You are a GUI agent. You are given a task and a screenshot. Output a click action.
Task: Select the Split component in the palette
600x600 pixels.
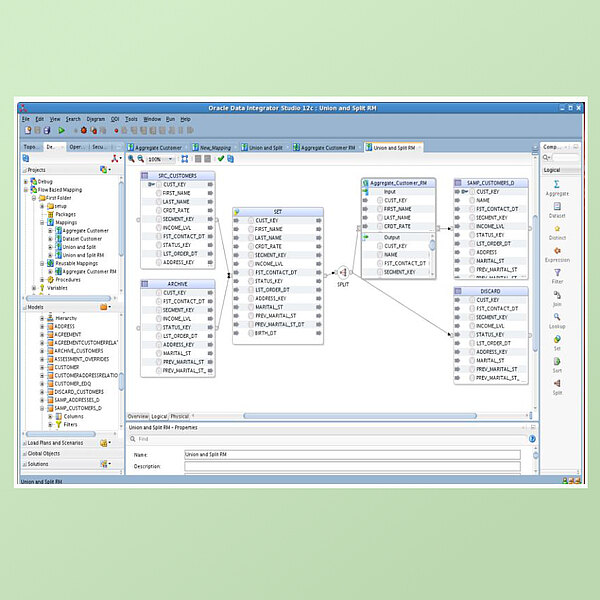click(557, 383)
